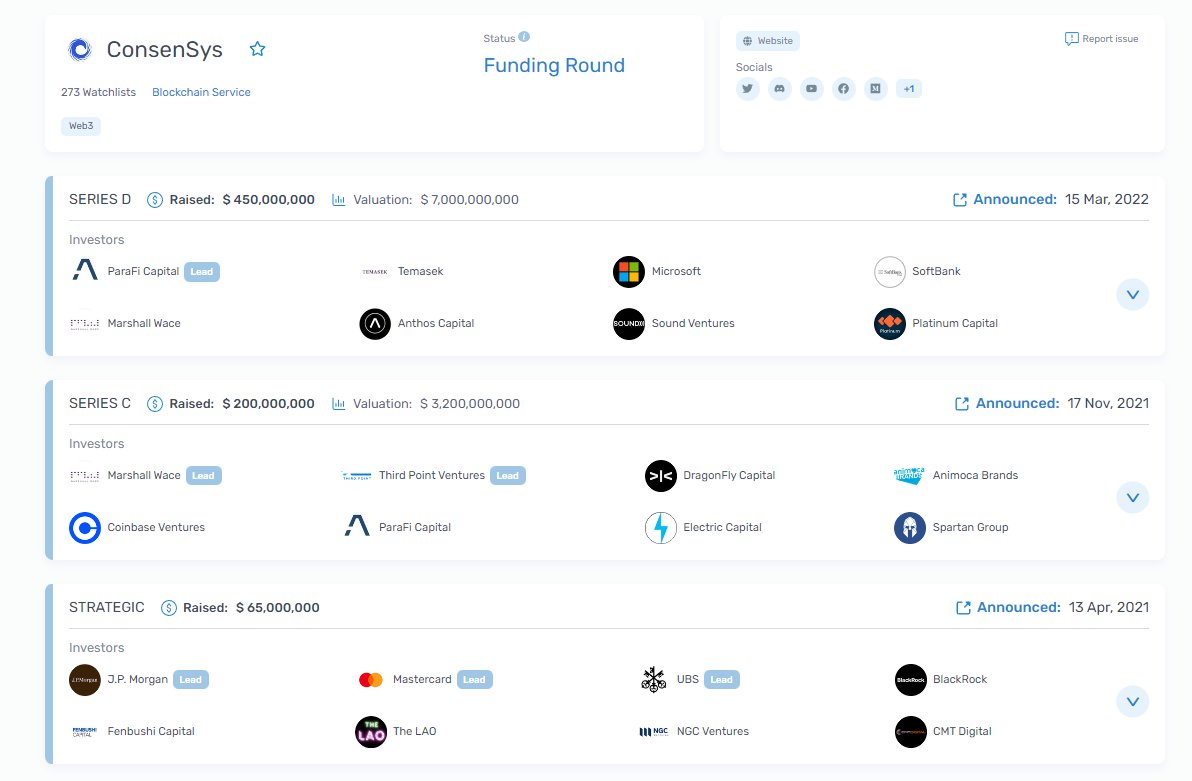Select Anthos Capital investor name
Image resolution: width=1192 pixels, height=781 pixels.
click(436, 323)
